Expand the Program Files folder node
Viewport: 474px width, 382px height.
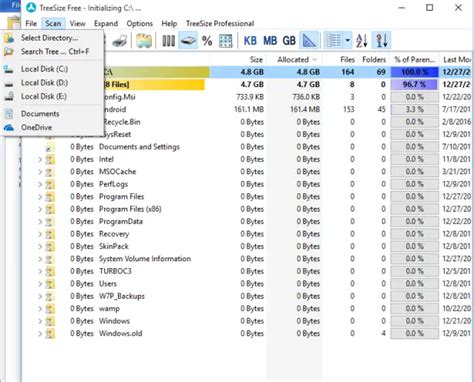[x=40, y=197]
